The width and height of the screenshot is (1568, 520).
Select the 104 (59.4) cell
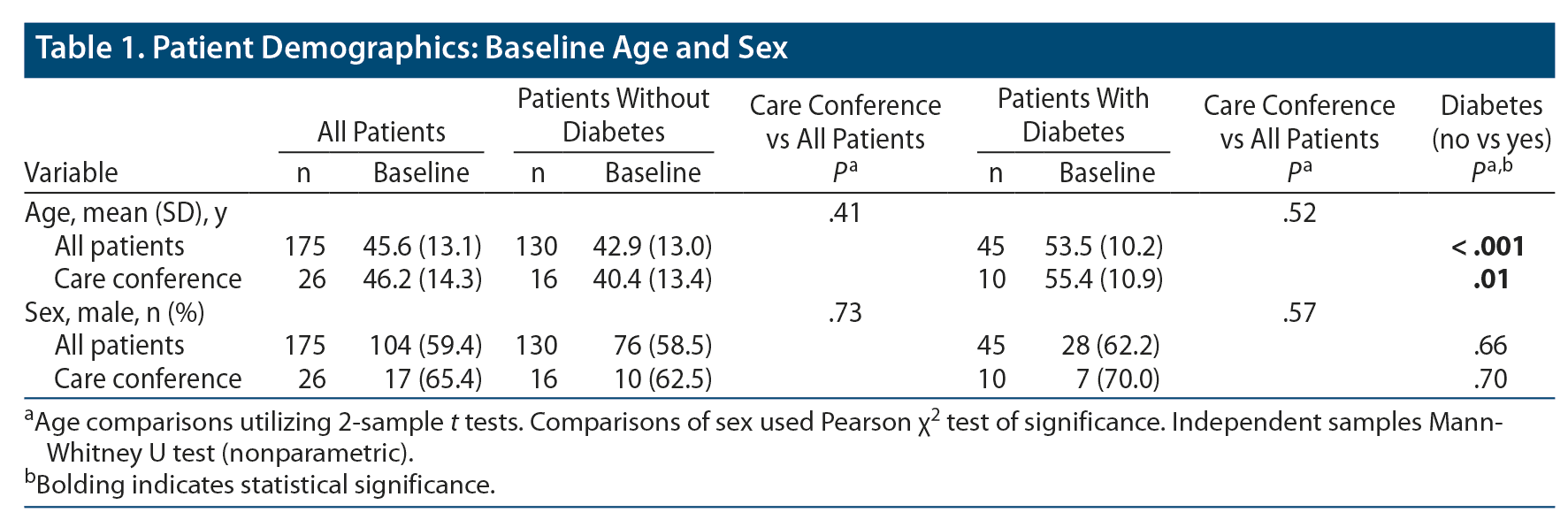pos(425,345)
